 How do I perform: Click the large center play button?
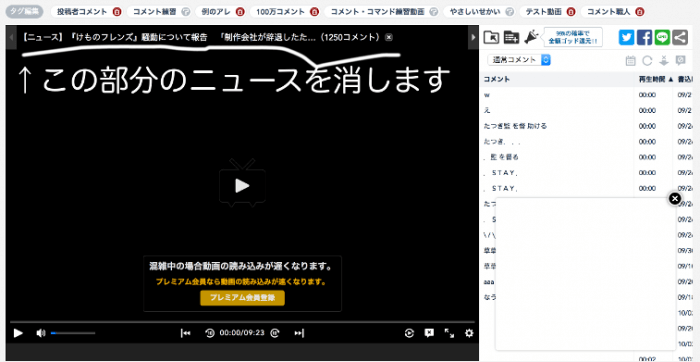click(x=242, y=186)
